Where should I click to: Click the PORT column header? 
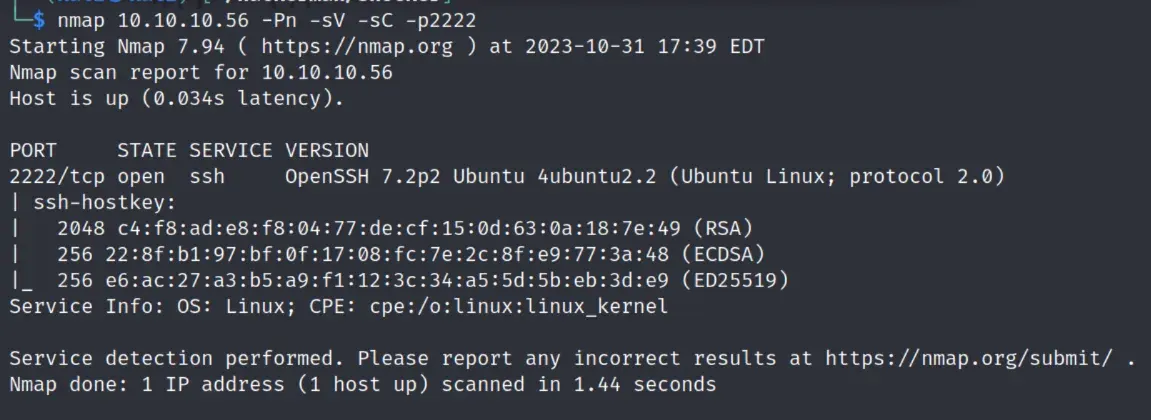pyautogui.click(x=33, y=150)
